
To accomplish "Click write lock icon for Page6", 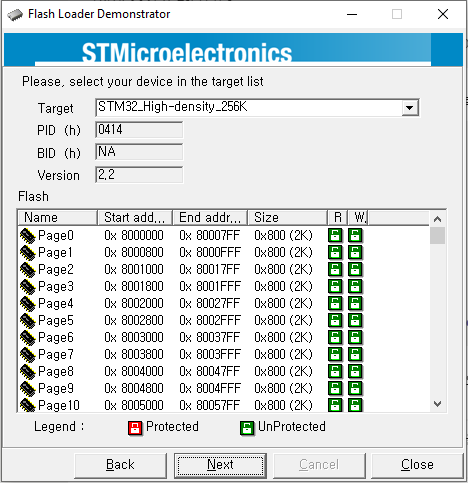I will tap(355, 337).
